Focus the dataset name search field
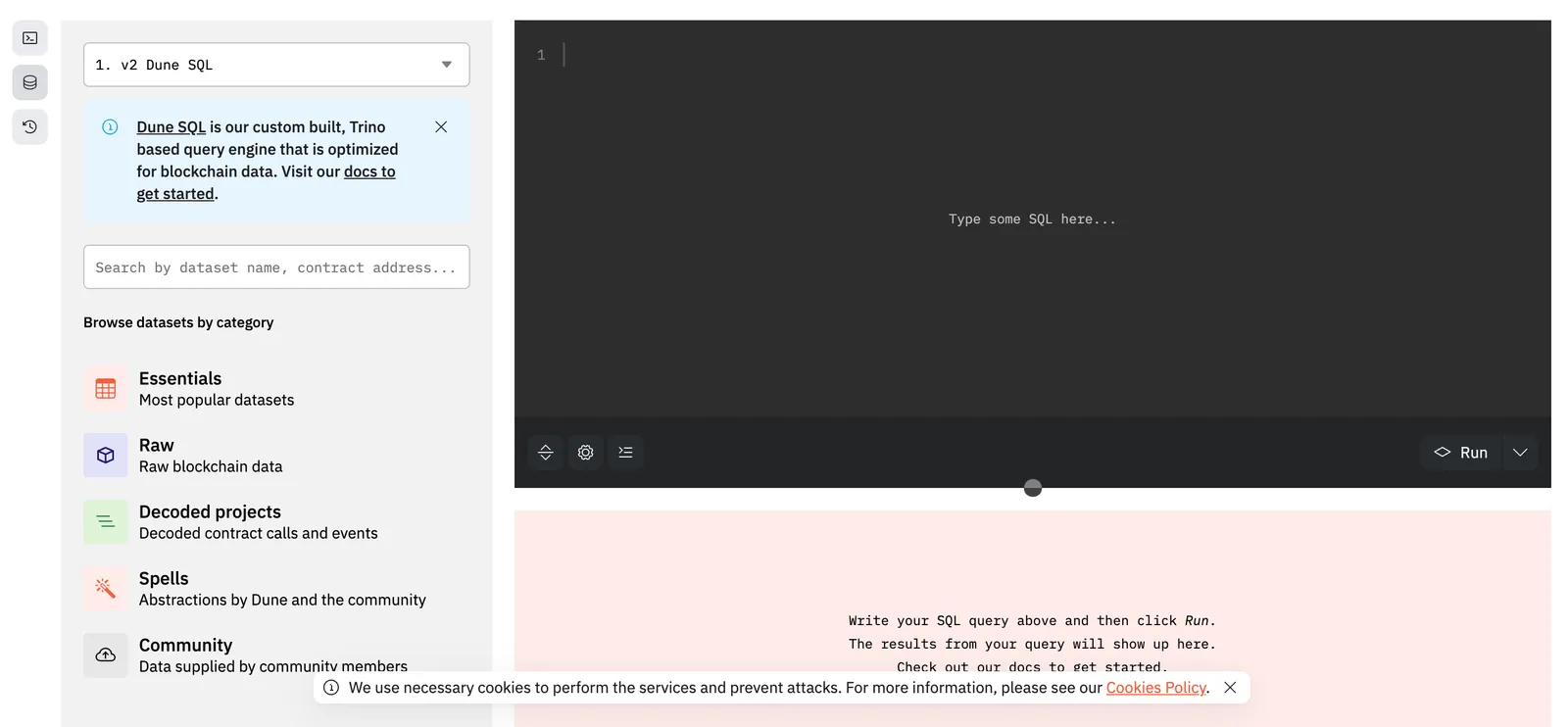This screenshot has width=1568, height=727. [x=276, y=267]
